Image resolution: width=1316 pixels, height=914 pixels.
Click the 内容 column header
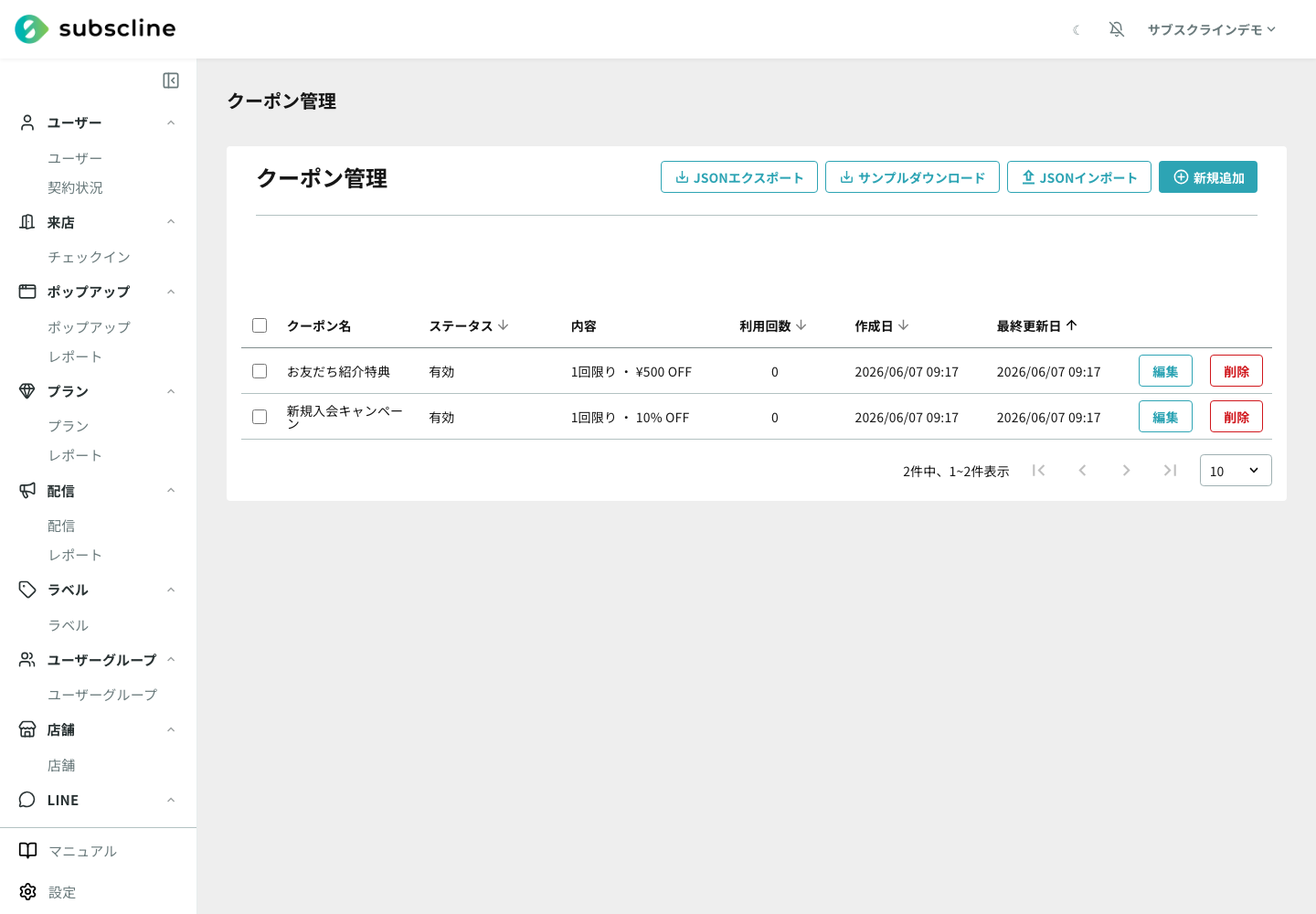point(584,326)
